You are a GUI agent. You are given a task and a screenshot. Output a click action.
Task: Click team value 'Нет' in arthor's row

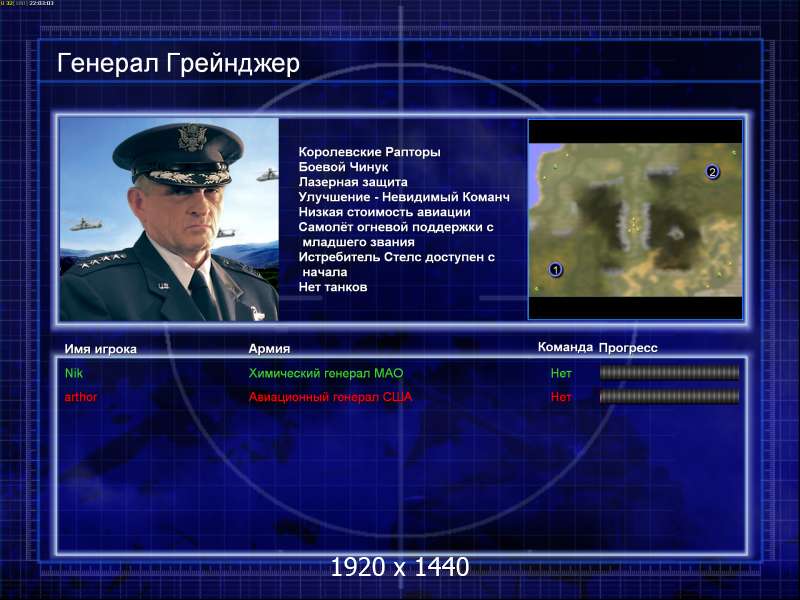coord(561,397)
